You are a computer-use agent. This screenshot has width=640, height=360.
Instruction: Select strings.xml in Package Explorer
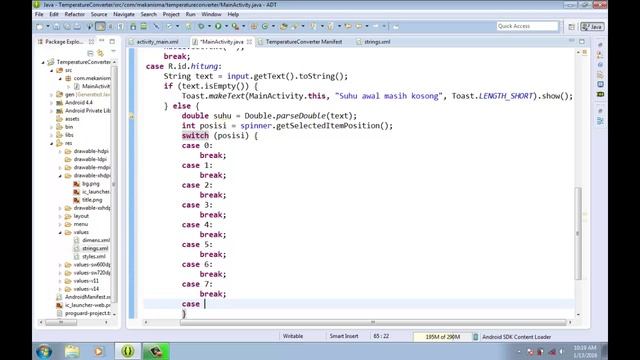[95, 249]
